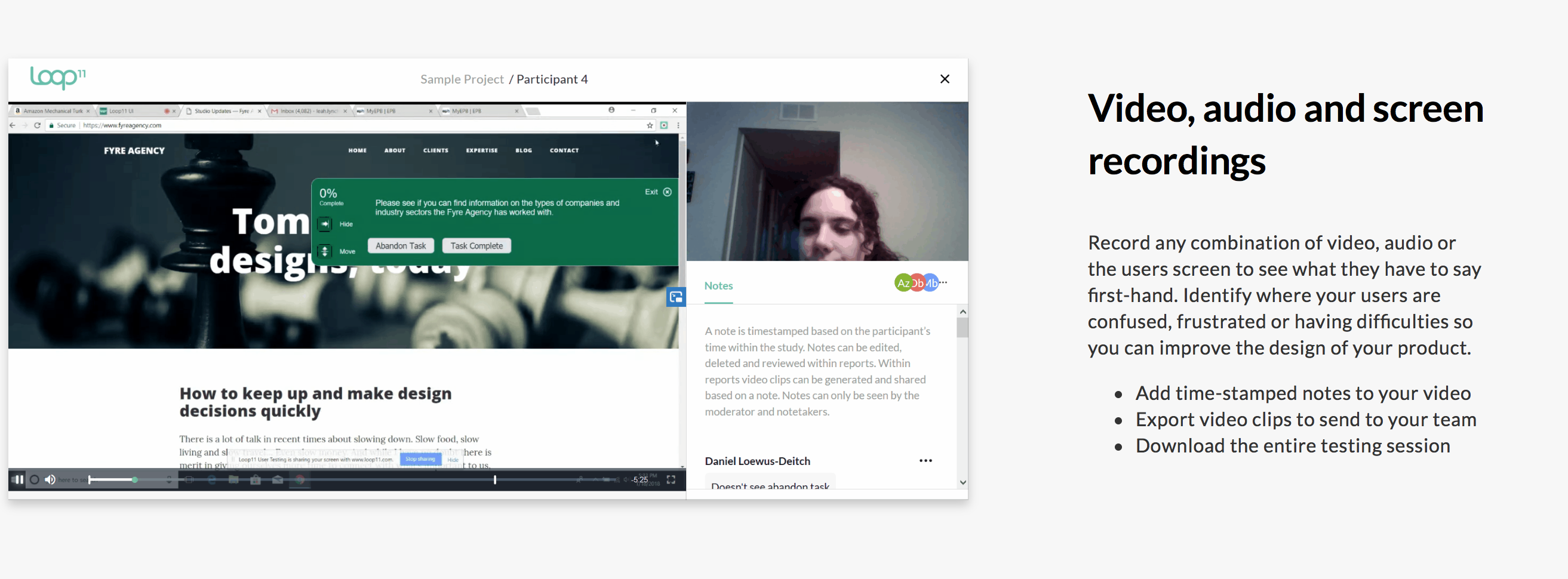Click the Loop11 logo
This screenshot has height=579, width=1568.
(59, 78)
